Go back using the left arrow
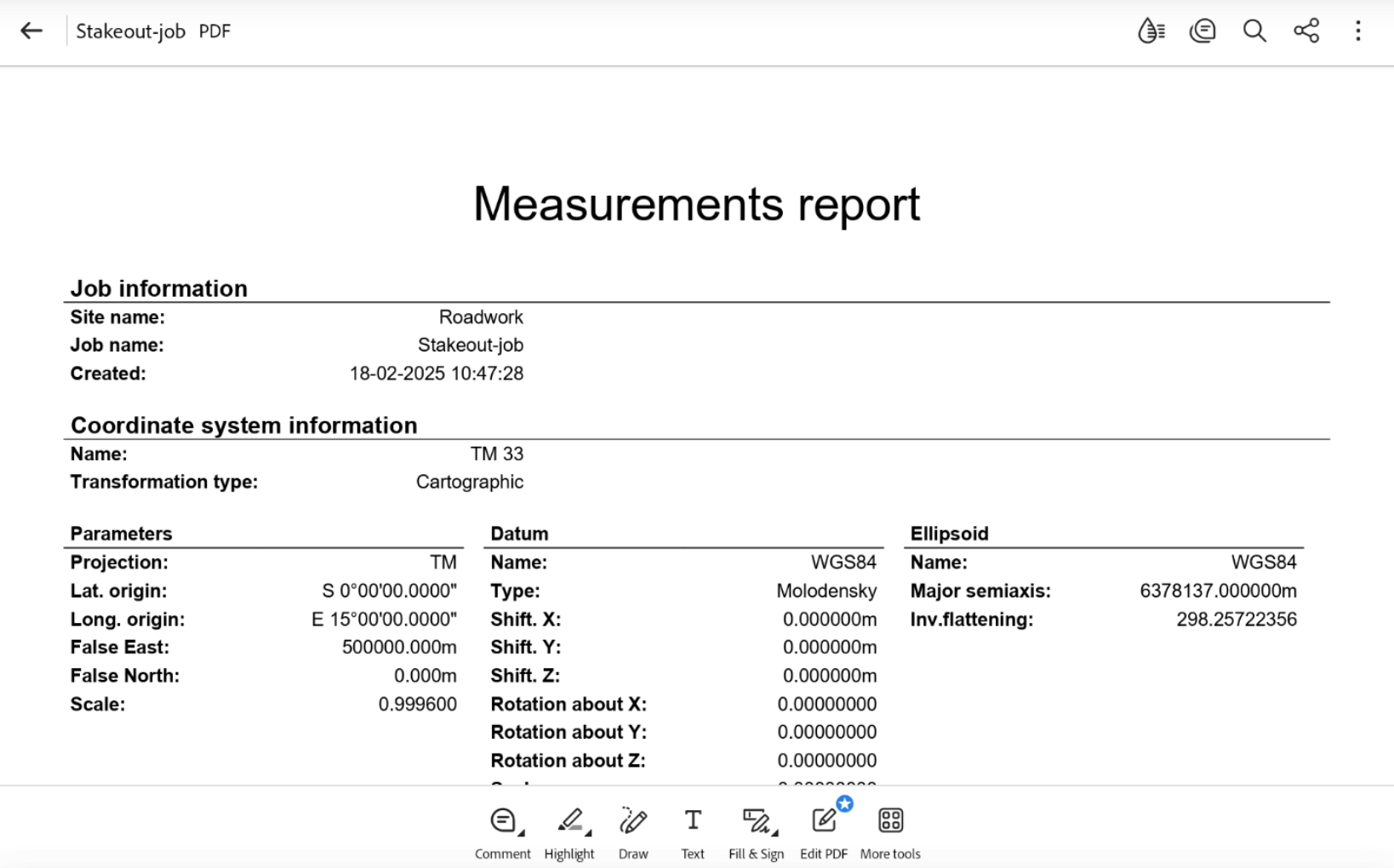The image size is (1394, 868). pyautogui.click(x=31, y=31)
